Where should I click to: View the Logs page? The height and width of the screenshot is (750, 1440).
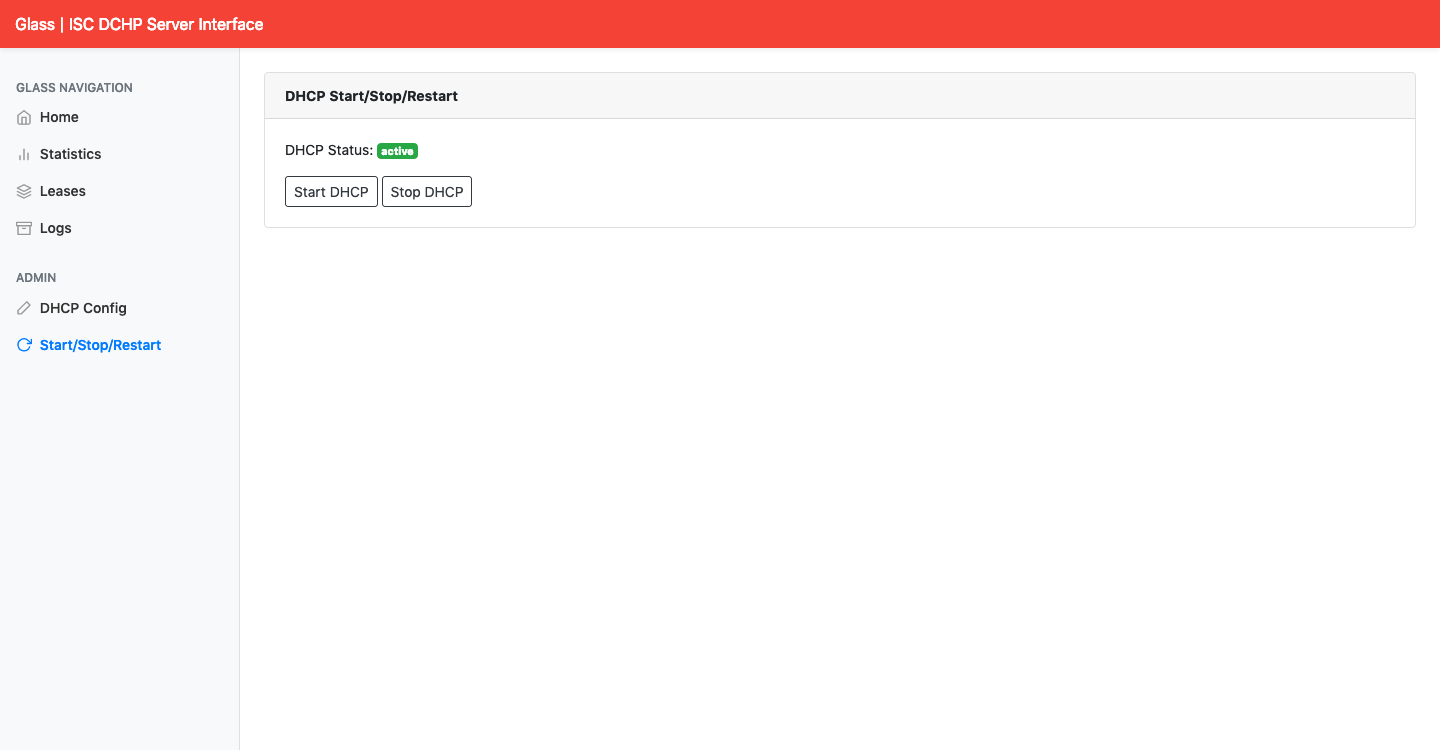[x=55, y=227]
